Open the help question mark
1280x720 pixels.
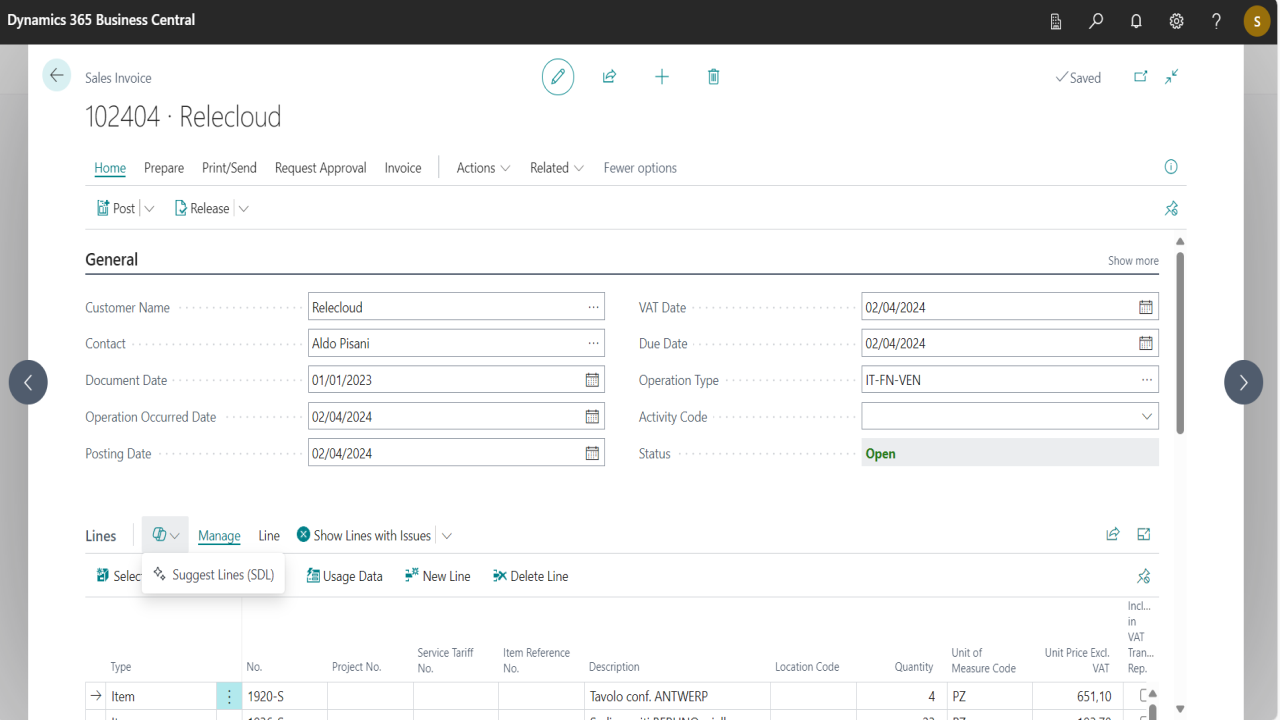(1216, 21)
